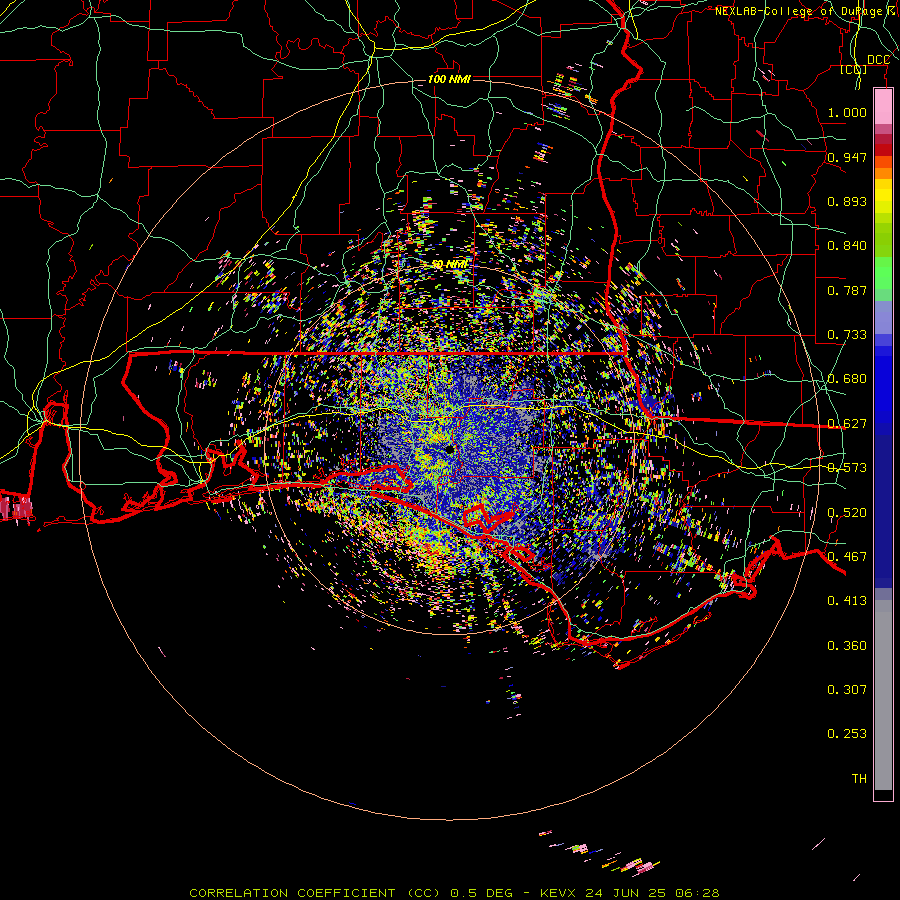Click the DCC product label
Image resolution: width=900 pixels, height=900 pixels.
tap(878, 60)
